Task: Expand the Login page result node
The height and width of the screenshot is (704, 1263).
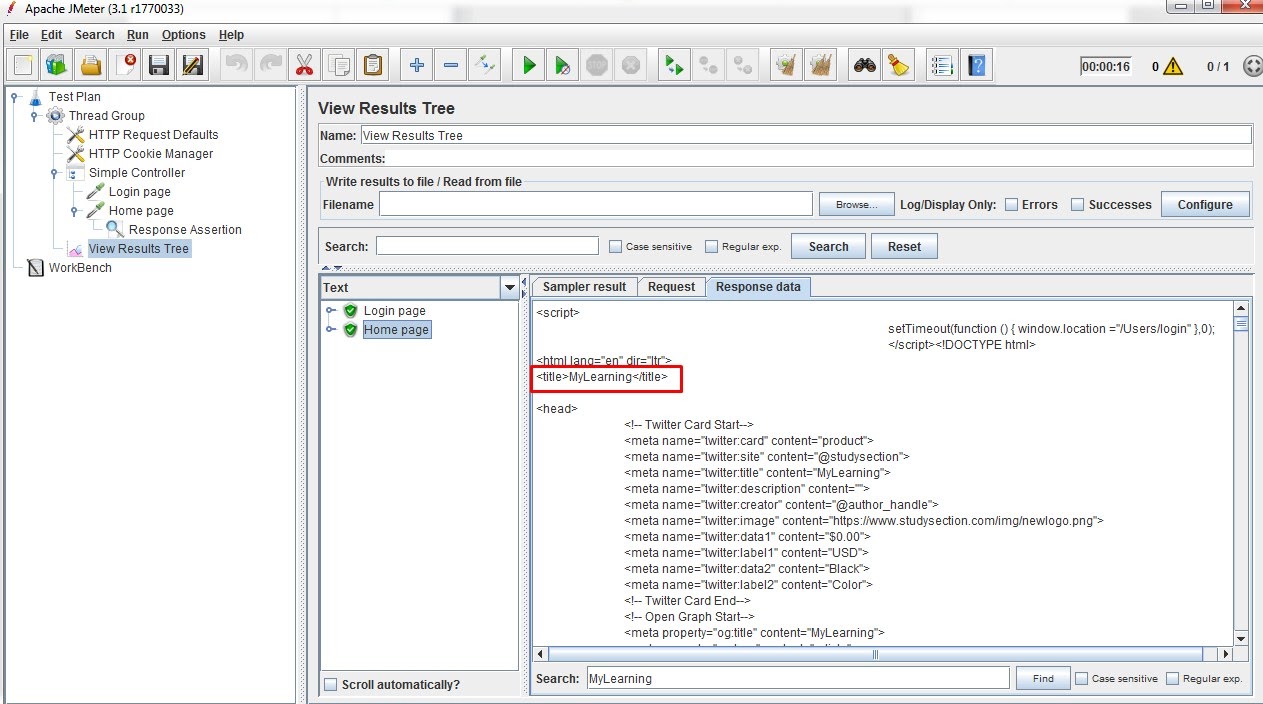Action: coord(331,311)
